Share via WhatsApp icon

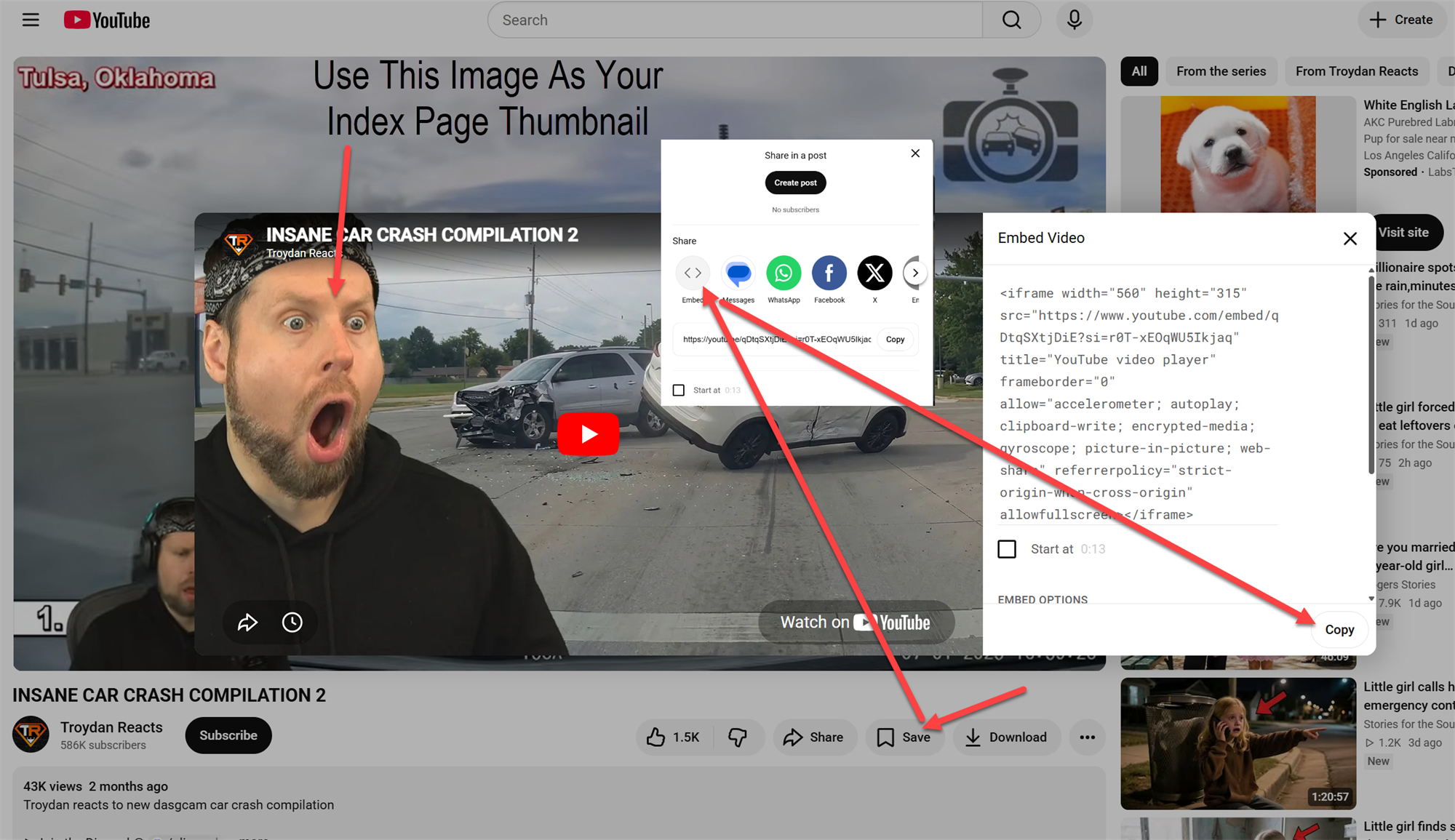tap(784, 273)
